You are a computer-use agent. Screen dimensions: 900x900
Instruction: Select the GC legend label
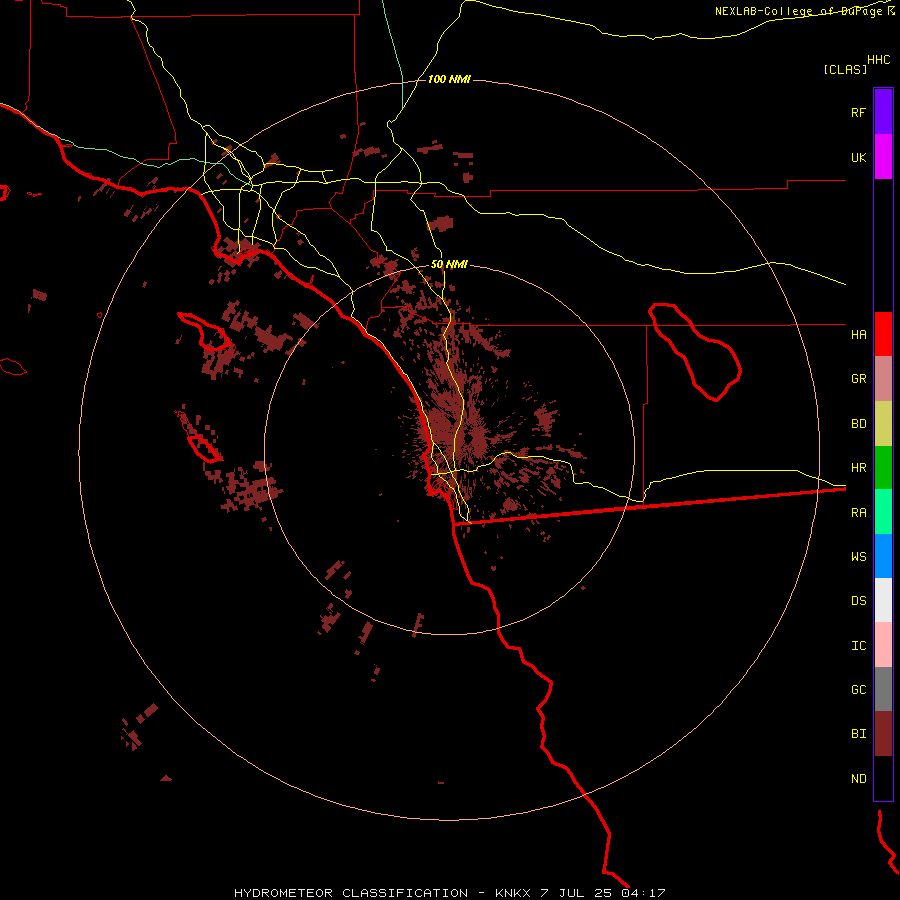pyautogui.click(x=858, y=689)
